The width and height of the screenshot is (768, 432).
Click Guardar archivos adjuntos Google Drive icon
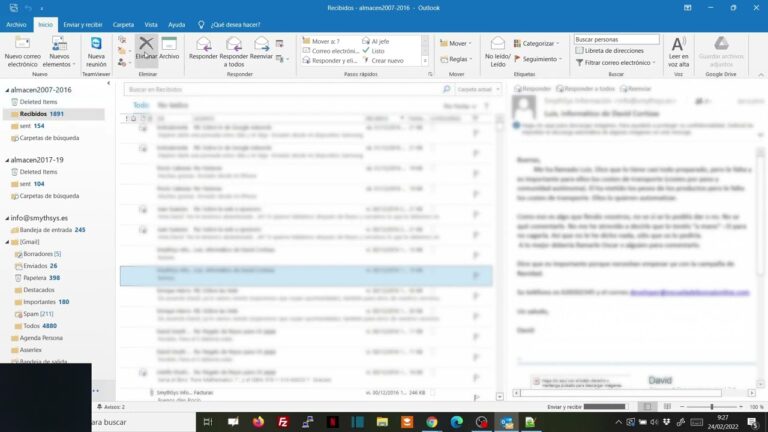click(720, 51)
